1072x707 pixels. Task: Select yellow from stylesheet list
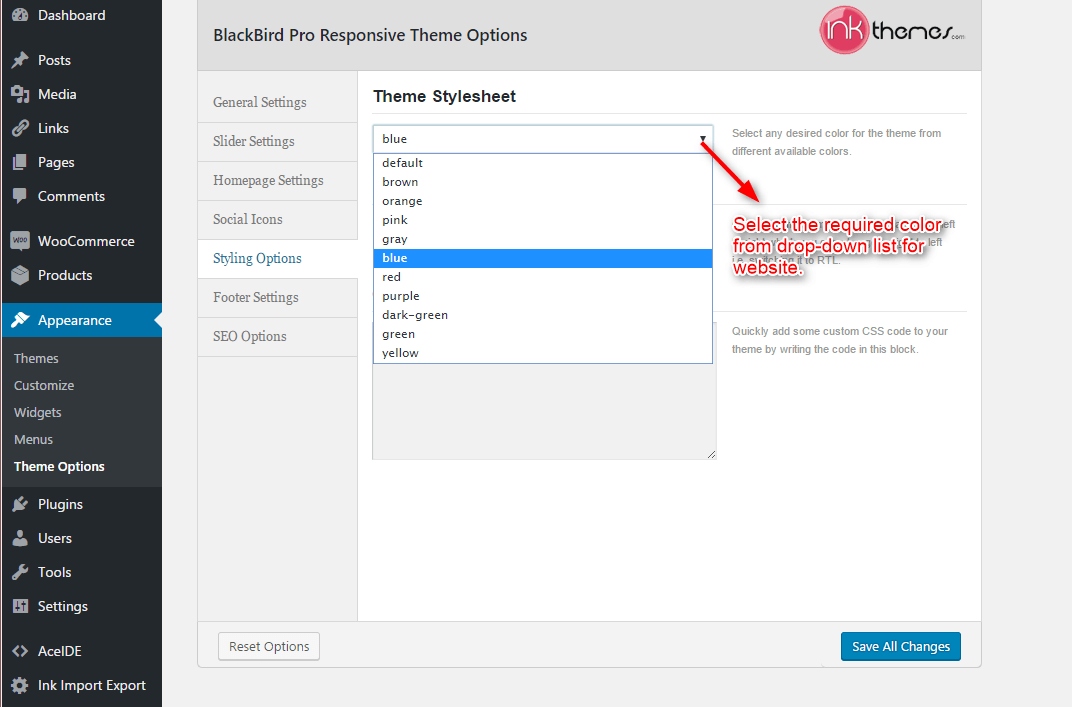tap(543, 353)
